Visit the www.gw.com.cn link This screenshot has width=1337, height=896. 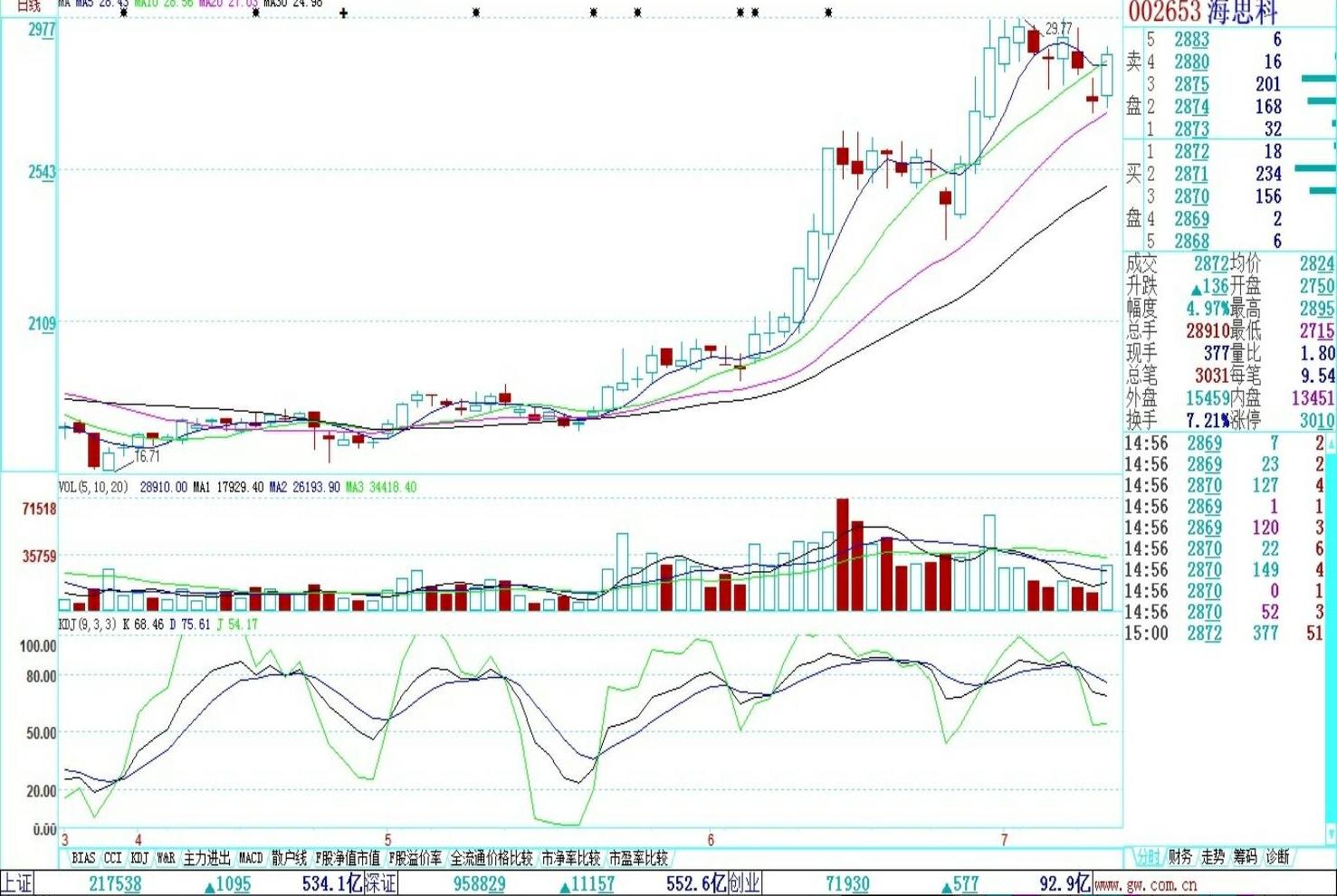point(1145,884)
